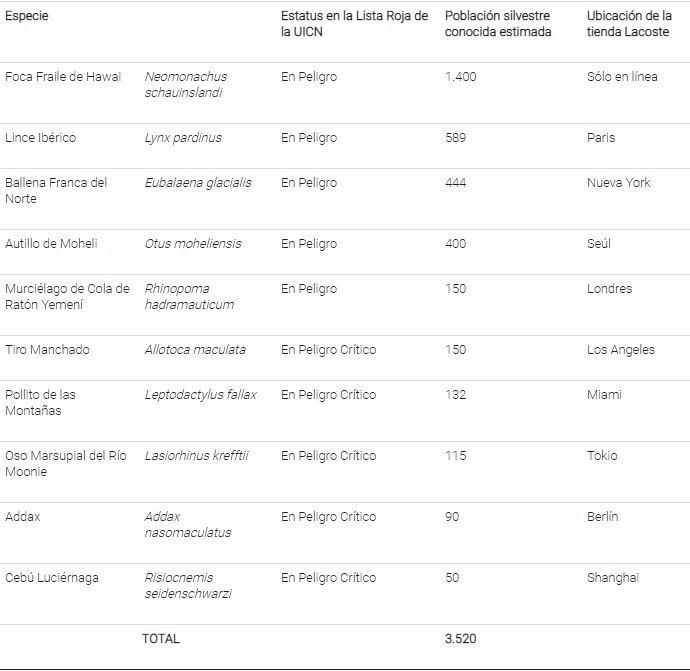The image size is (690, 671).
Task: Click the Autillo de Moheli row name
Action: click(51, 243)
